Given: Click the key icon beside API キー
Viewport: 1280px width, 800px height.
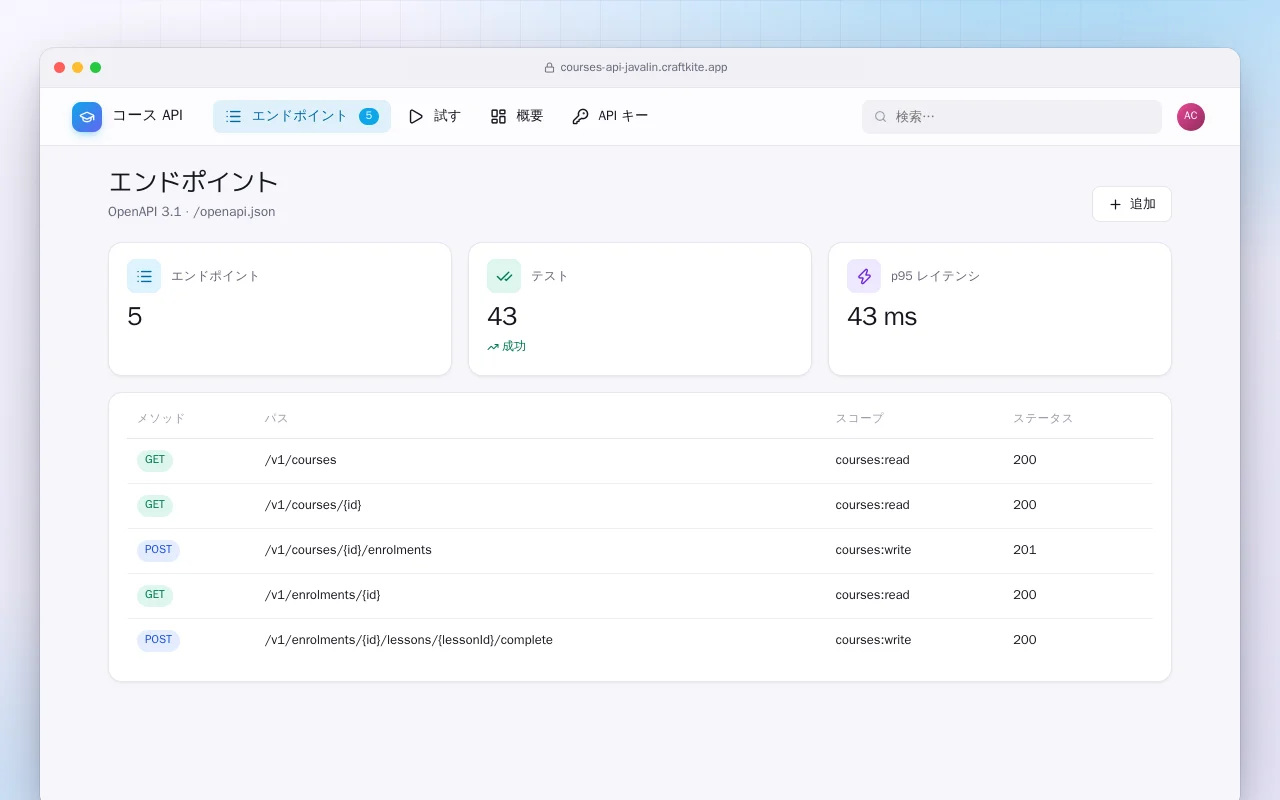Looking at the screenshot, I should click(580, 117).
